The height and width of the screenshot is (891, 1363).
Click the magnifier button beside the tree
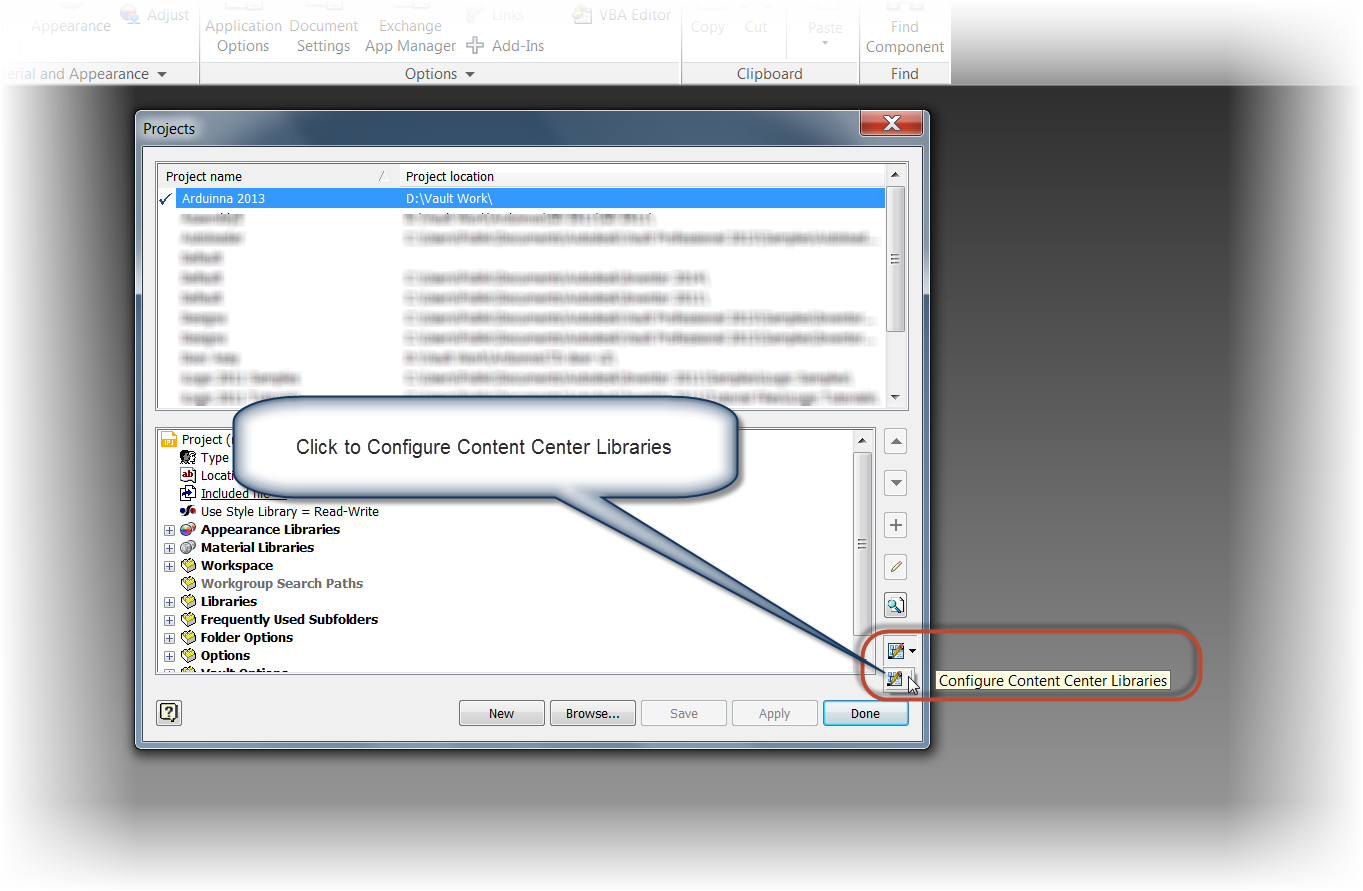[896, 605]
